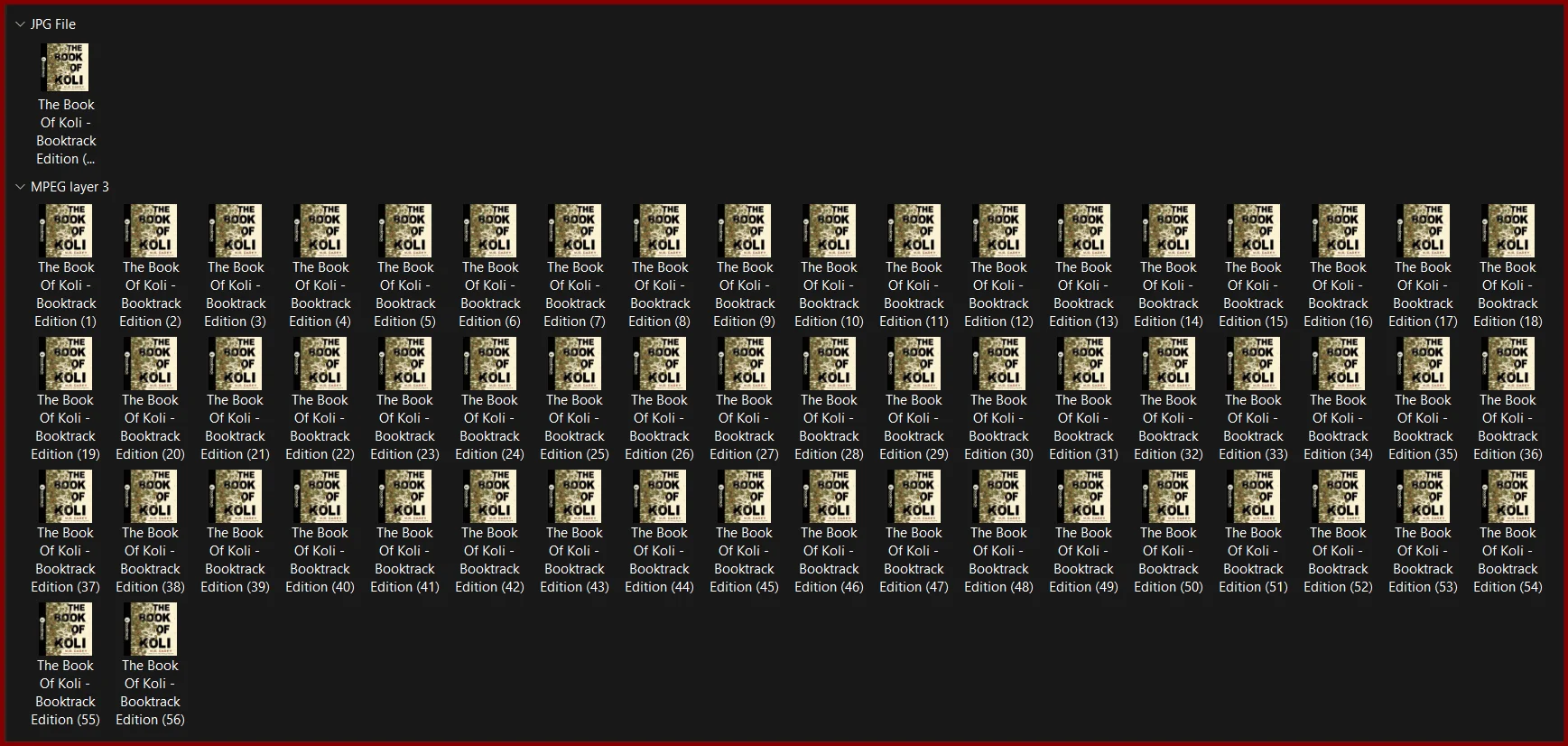Click file name label Booktrack Edition (38)
The height and width of the screenshot is (746, 1568).
click(x=151, y=560)
